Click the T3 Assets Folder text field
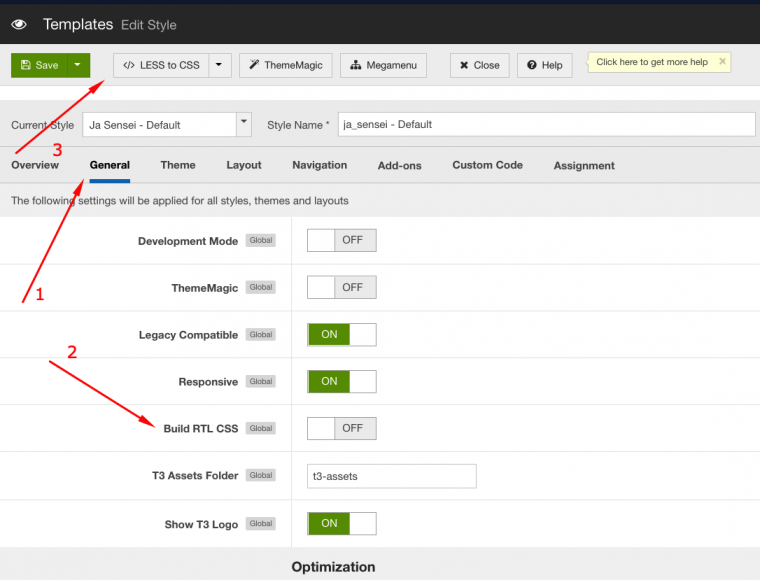Image resolution: width=760 pixels, height=580 pixels. coord(391,476)
